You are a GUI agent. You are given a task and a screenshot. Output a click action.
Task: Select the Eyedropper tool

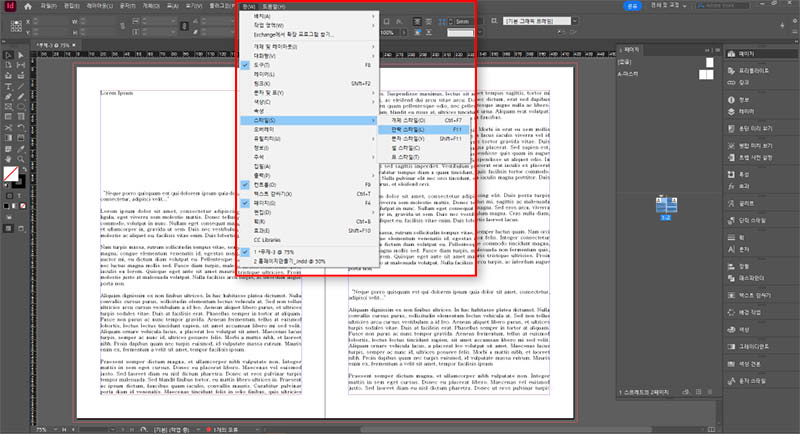coord(20,149)
